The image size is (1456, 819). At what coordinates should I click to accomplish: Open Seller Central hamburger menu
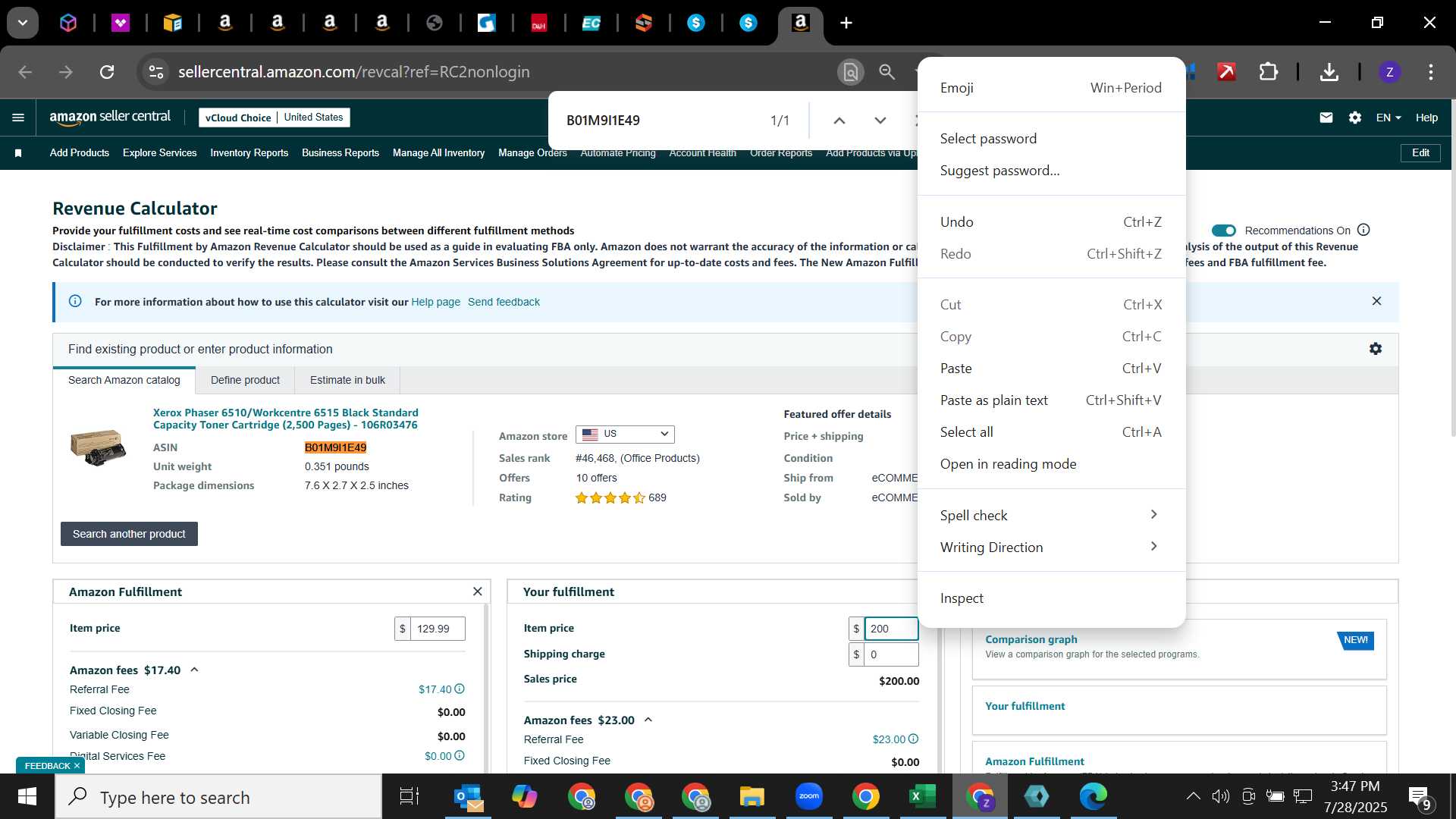18,118
